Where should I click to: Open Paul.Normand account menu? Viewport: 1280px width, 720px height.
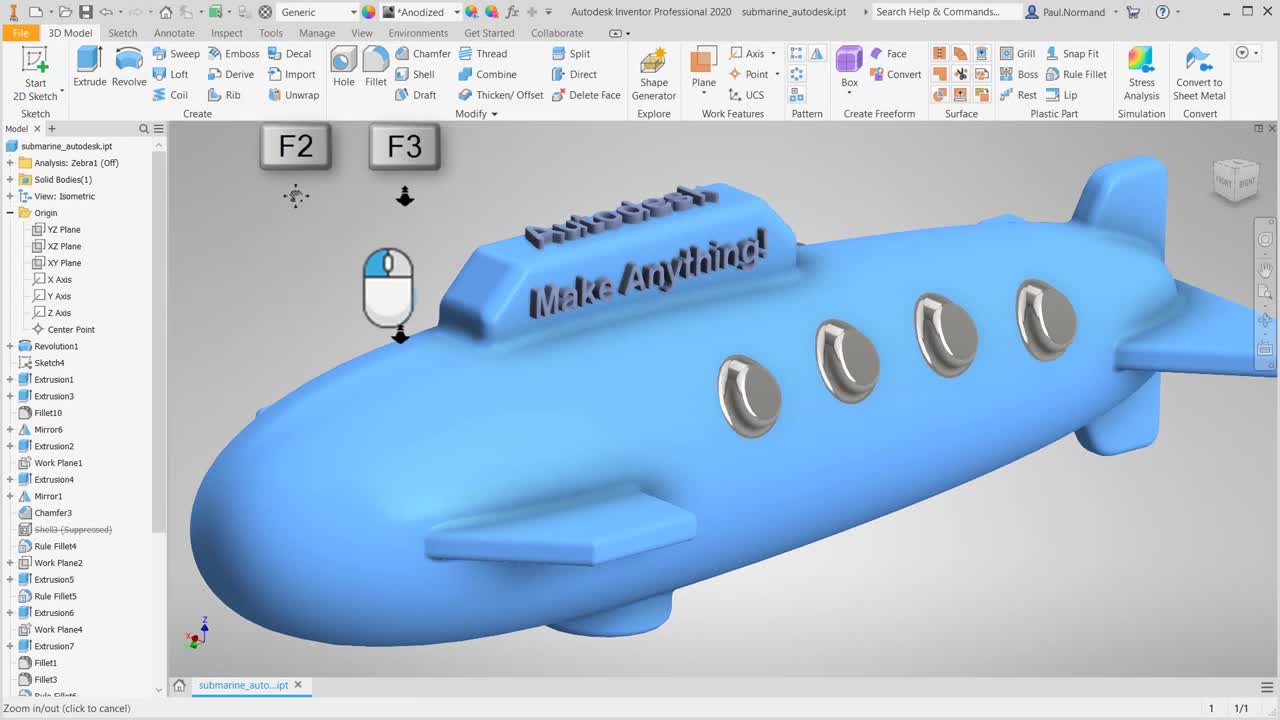click(1075, 12)
